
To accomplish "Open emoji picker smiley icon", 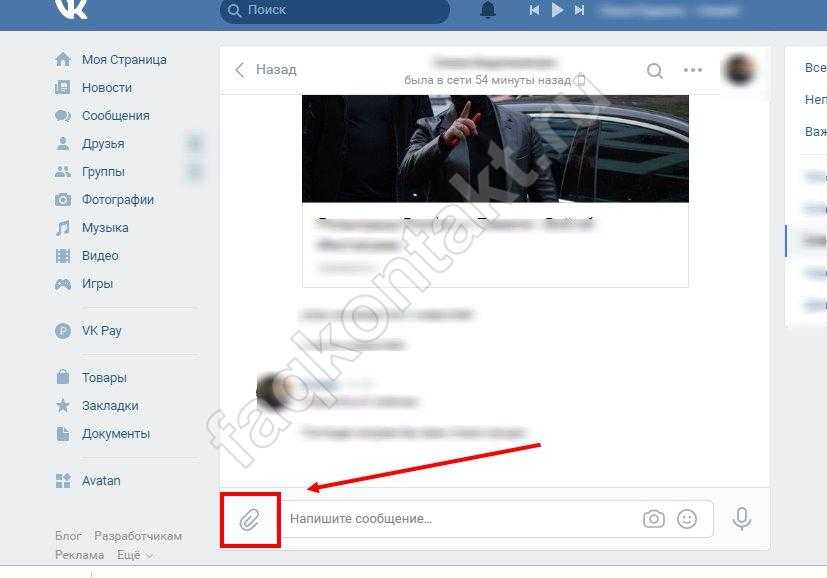I will 687,519.
